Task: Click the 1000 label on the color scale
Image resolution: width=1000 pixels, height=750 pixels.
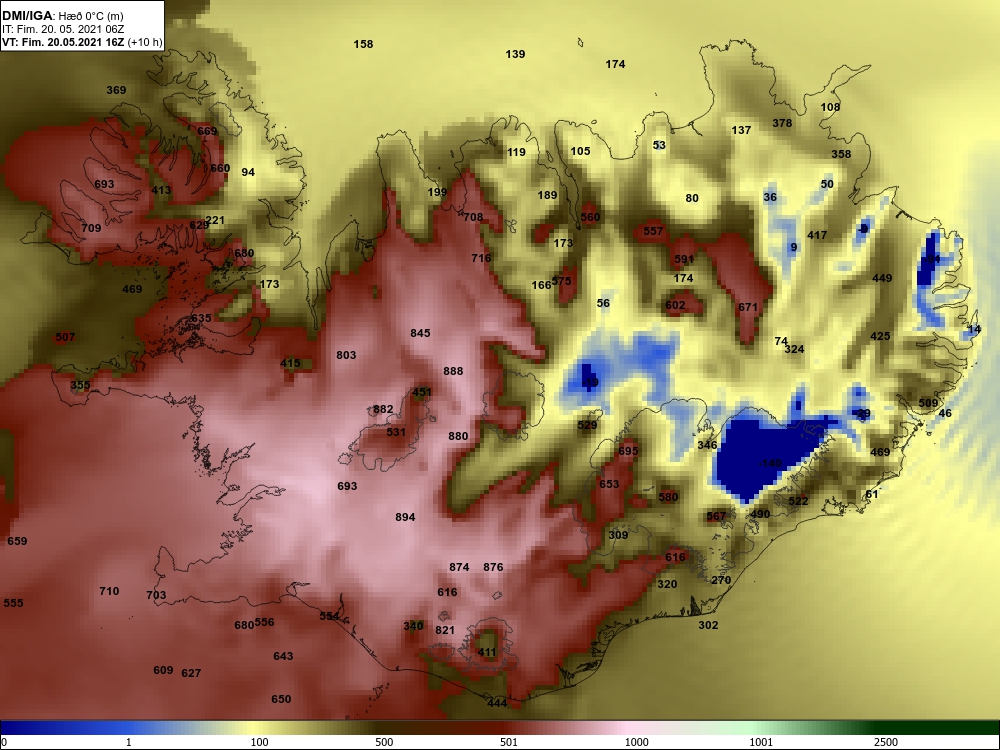Action: point(636,742)
